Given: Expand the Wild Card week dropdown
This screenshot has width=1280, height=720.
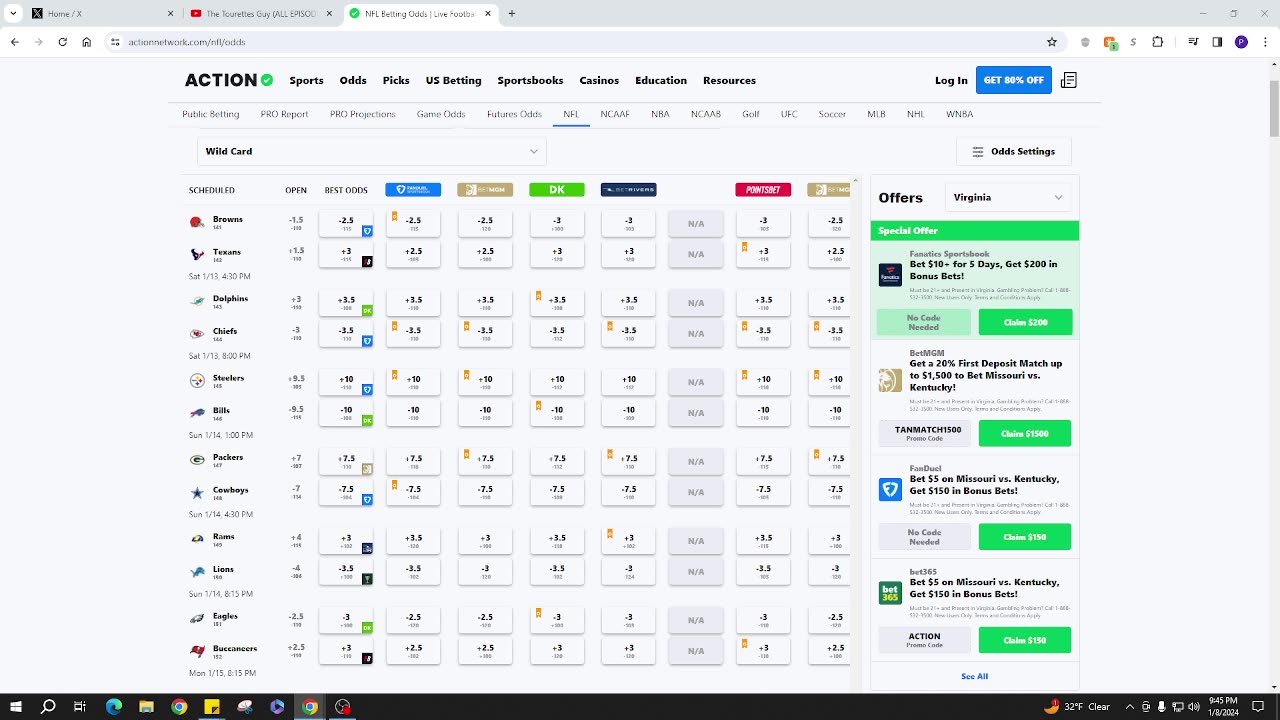Looking at the screenshot, I should tap(371, 151).
